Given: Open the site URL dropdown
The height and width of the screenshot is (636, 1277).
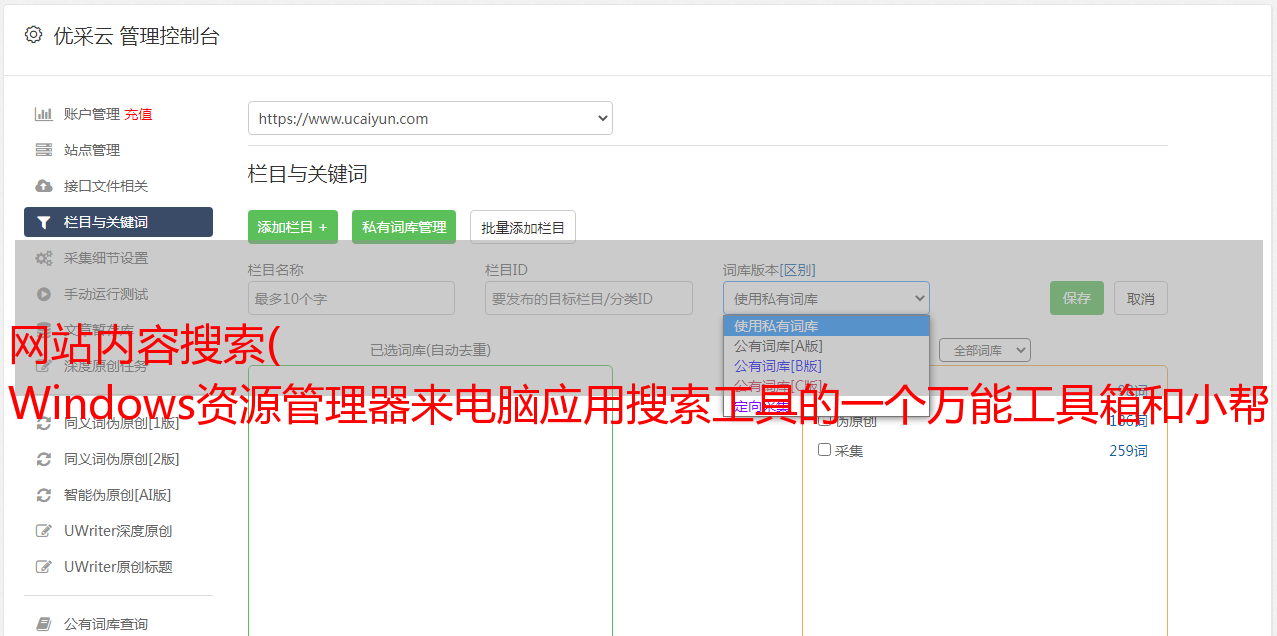Looking at the screenshot, I should [430, 118].
